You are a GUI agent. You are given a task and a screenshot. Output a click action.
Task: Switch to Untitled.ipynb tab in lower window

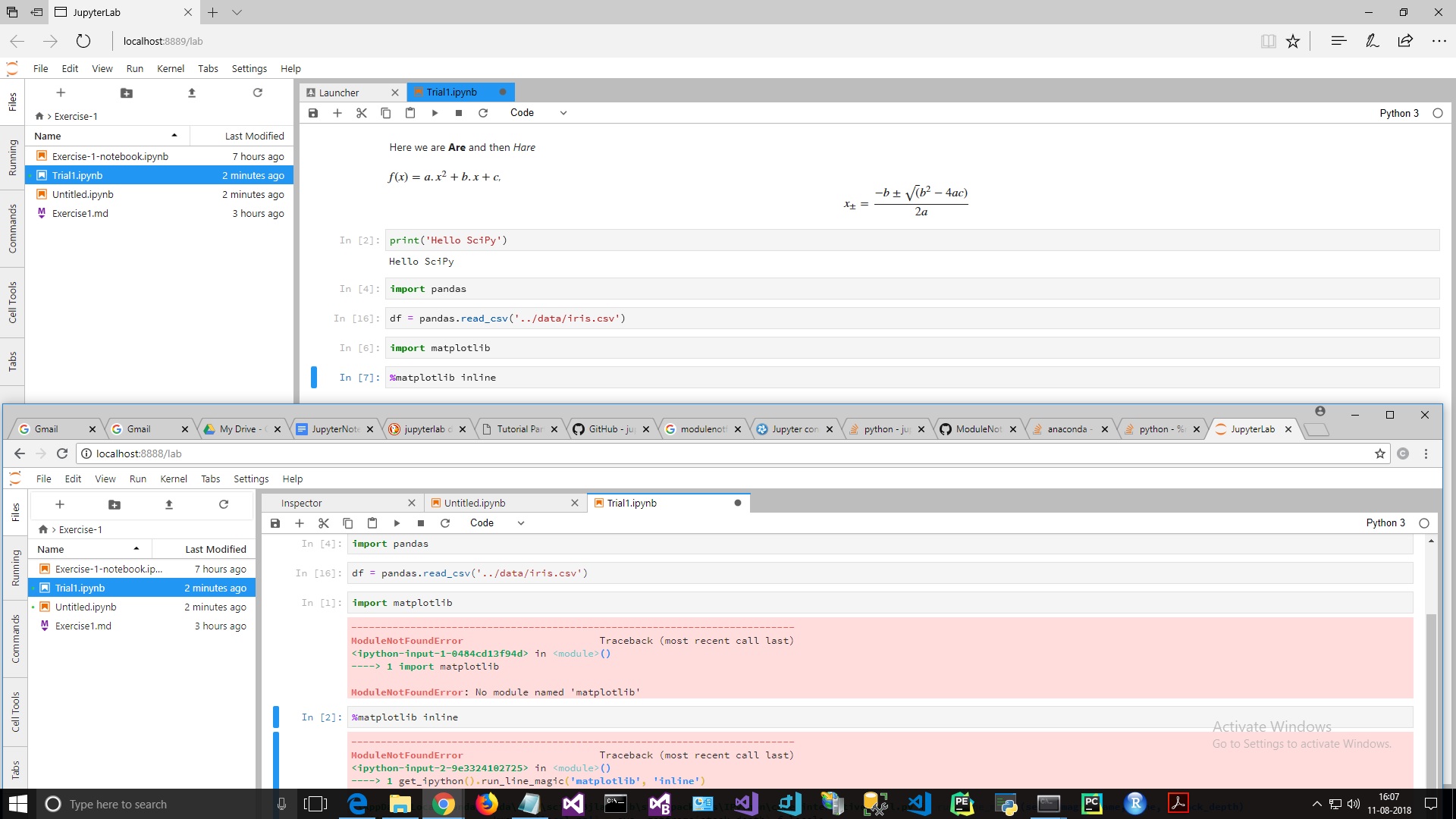click(475, 503)
